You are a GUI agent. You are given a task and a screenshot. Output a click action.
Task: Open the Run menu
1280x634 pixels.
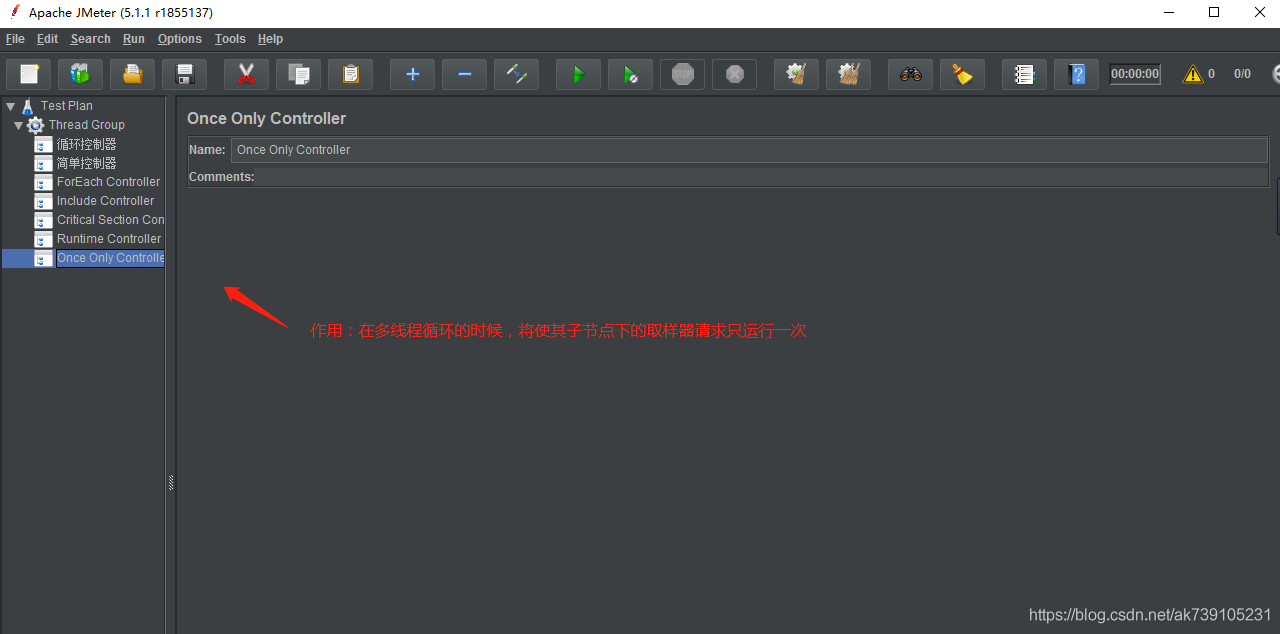point(134,39)
